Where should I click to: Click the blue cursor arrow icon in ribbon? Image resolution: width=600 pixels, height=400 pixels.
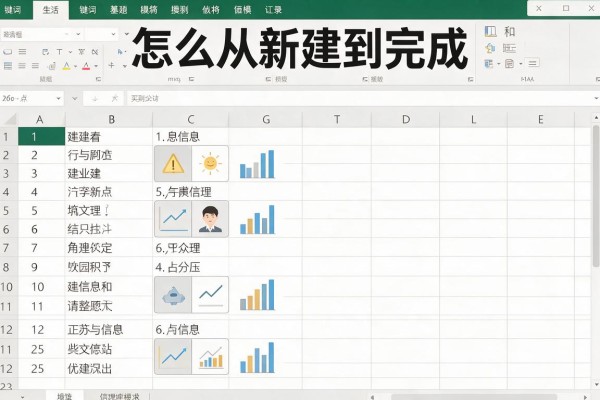[x=121, y=51]
